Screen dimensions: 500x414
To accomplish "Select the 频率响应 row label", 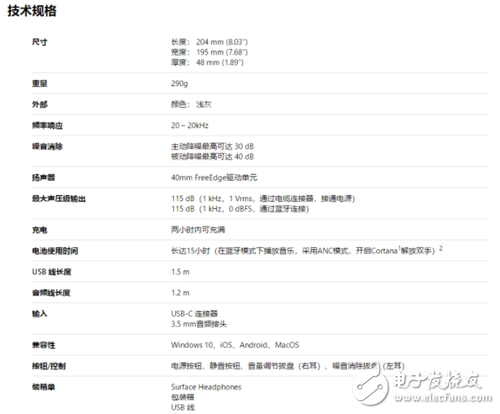I will (x=47, y=125).
